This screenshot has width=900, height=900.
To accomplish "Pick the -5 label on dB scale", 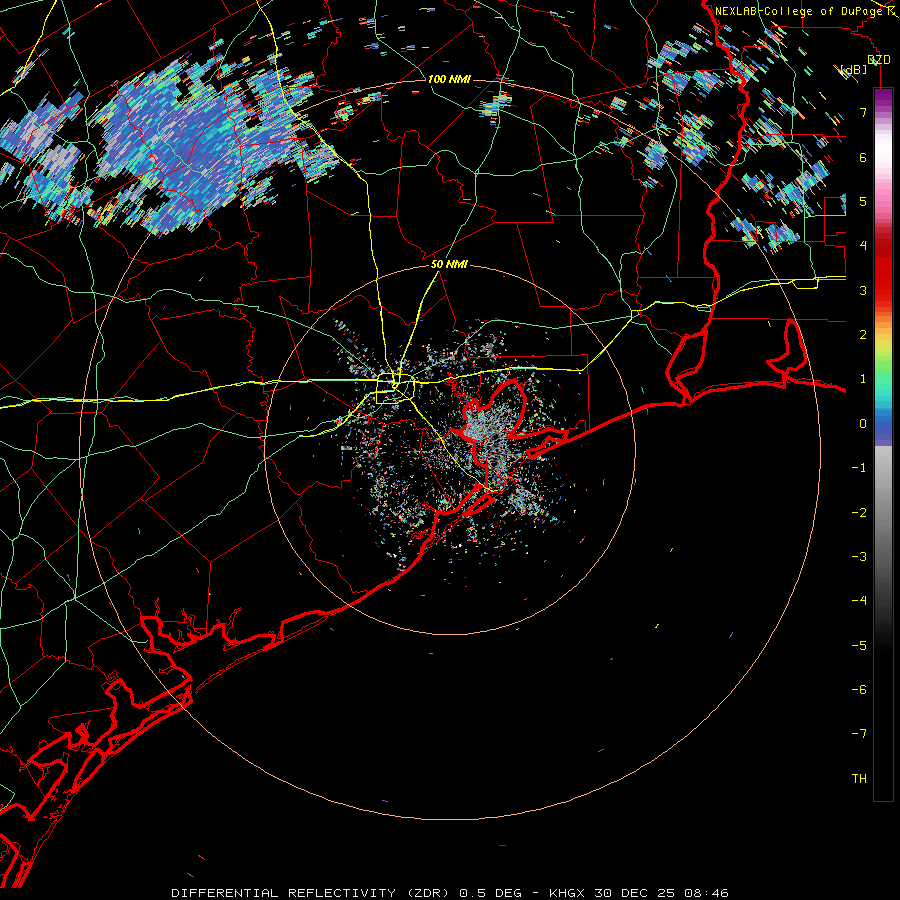I will (x=859, y=646).
